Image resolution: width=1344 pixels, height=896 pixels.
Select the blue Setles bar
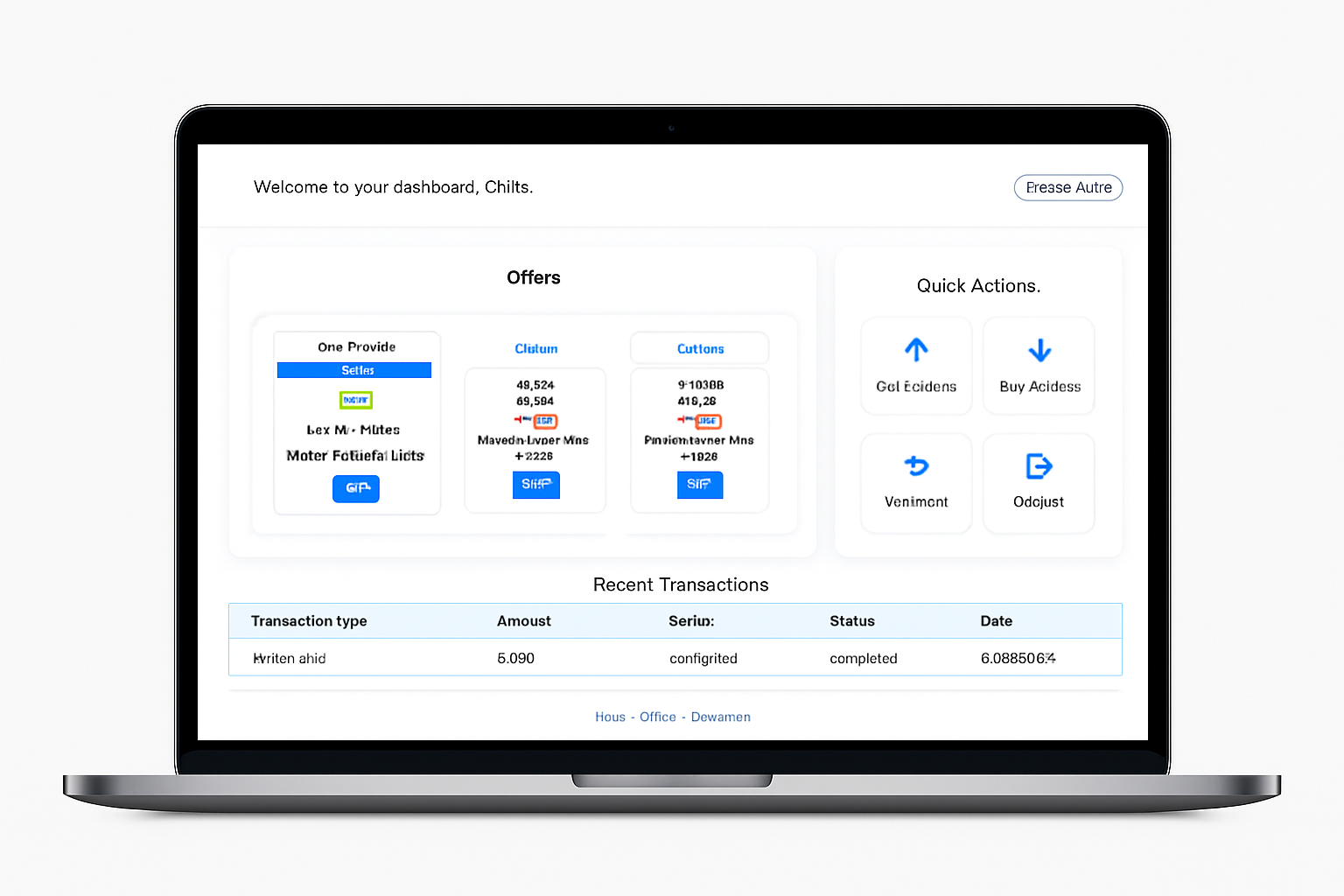click(x=354, y=370)
